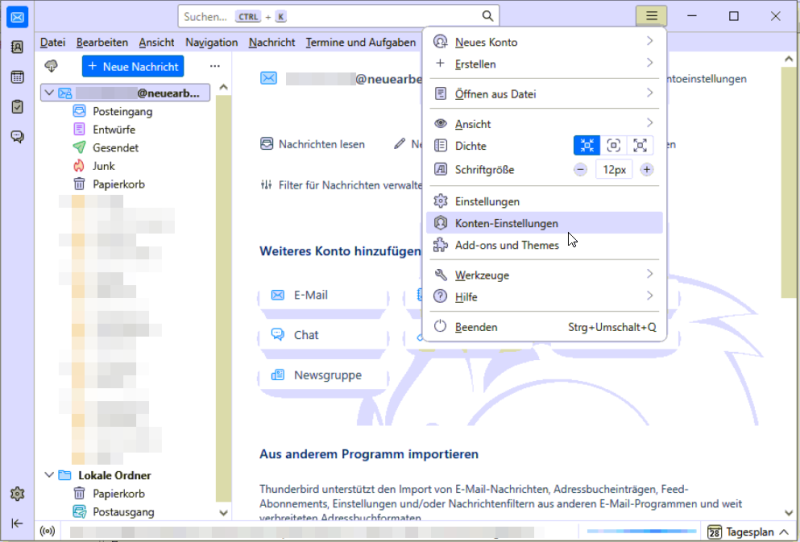
Task: Click folder pane scrollbar up arrow
Action: click(x=223, y=87)
